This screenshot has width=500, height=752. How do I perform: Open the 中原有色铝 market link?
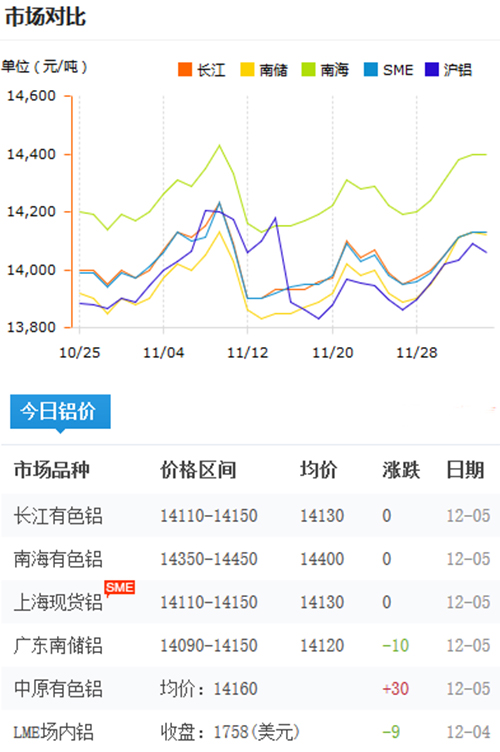[x=58, y=689]
